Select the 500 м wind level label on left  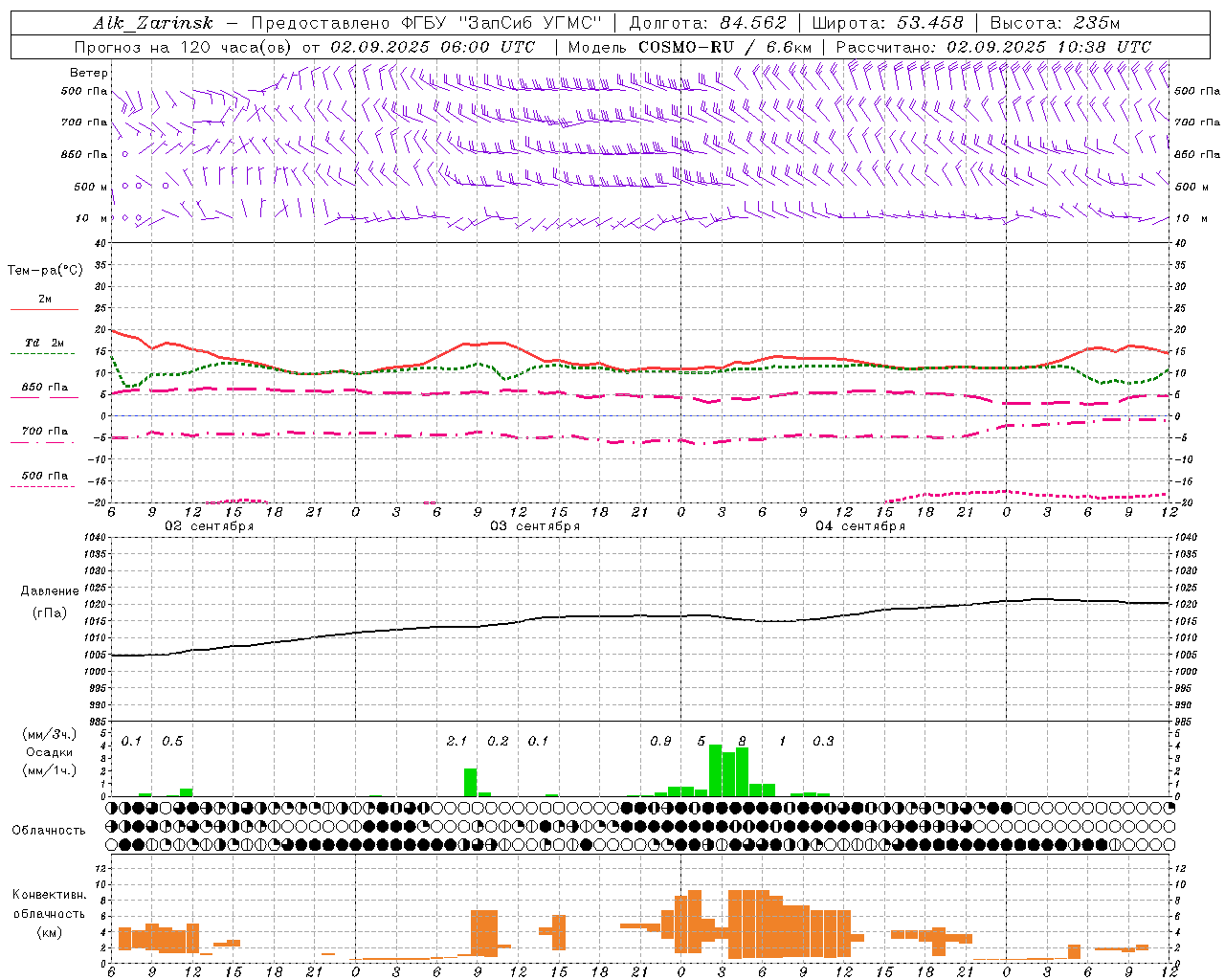(x=91, y=187)
